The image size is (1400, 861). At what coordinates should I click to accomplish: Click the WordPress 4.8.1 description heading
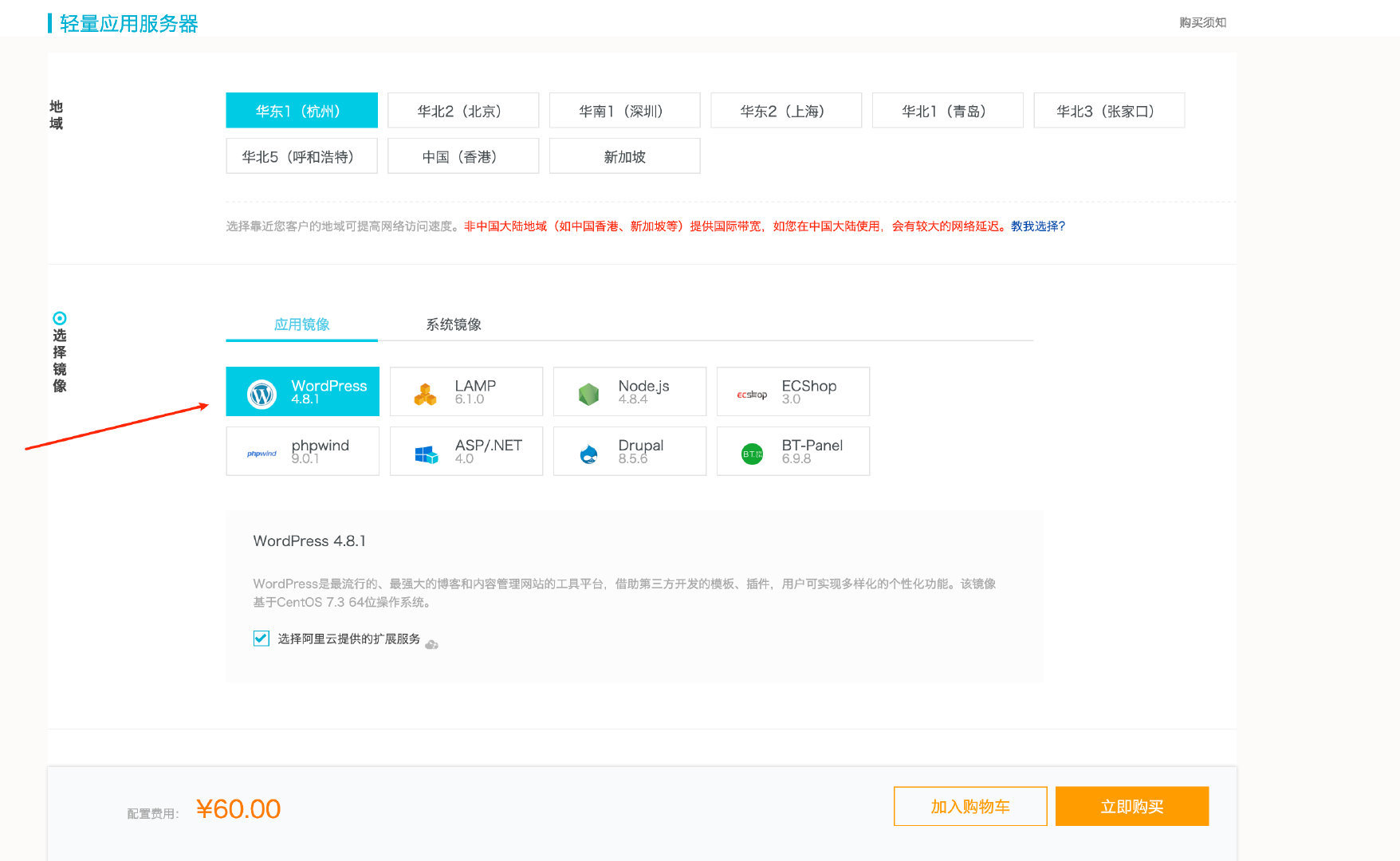tap(309, 541)
